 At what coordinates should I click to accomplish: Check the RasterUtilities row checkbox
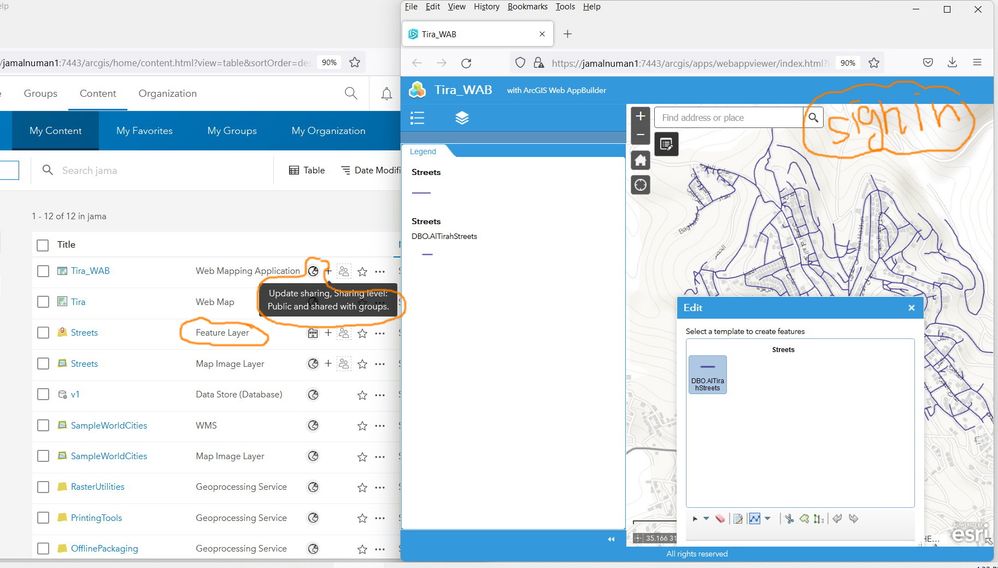43,487
